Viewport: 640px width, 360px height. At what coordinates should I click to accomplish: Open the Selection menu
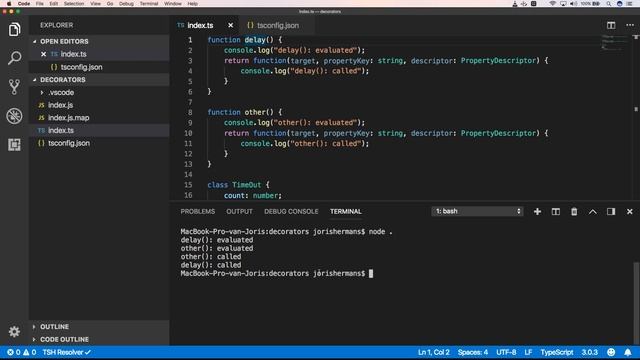(74, 4)
